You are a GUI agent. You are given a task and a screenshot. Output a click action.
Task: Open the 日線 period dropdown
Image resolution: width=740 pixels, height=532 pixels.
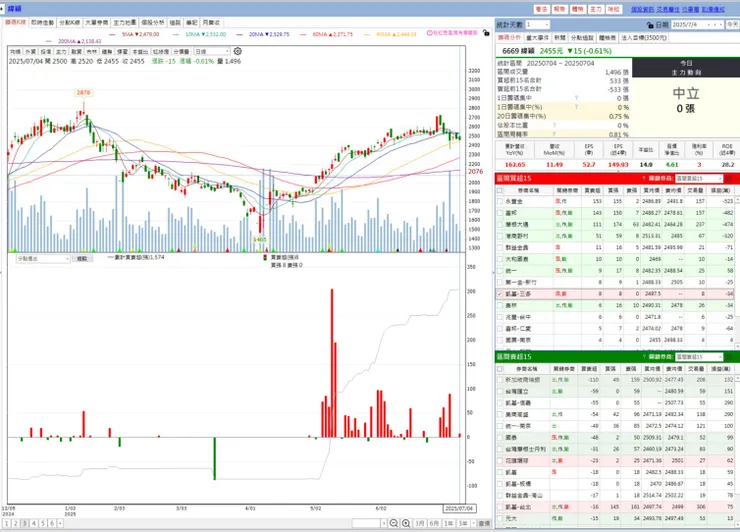click(x=212, y=51)
